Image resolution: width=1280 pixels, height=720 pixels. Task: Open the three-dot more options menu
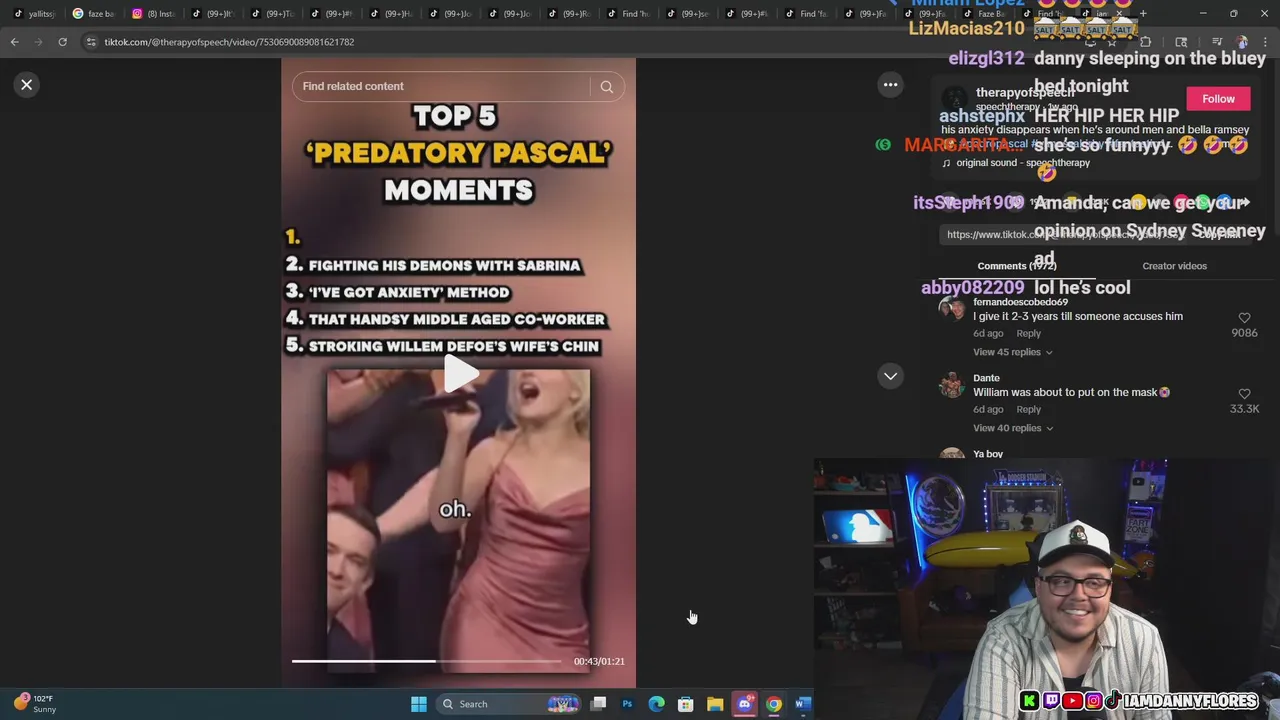tap(890, 85)
